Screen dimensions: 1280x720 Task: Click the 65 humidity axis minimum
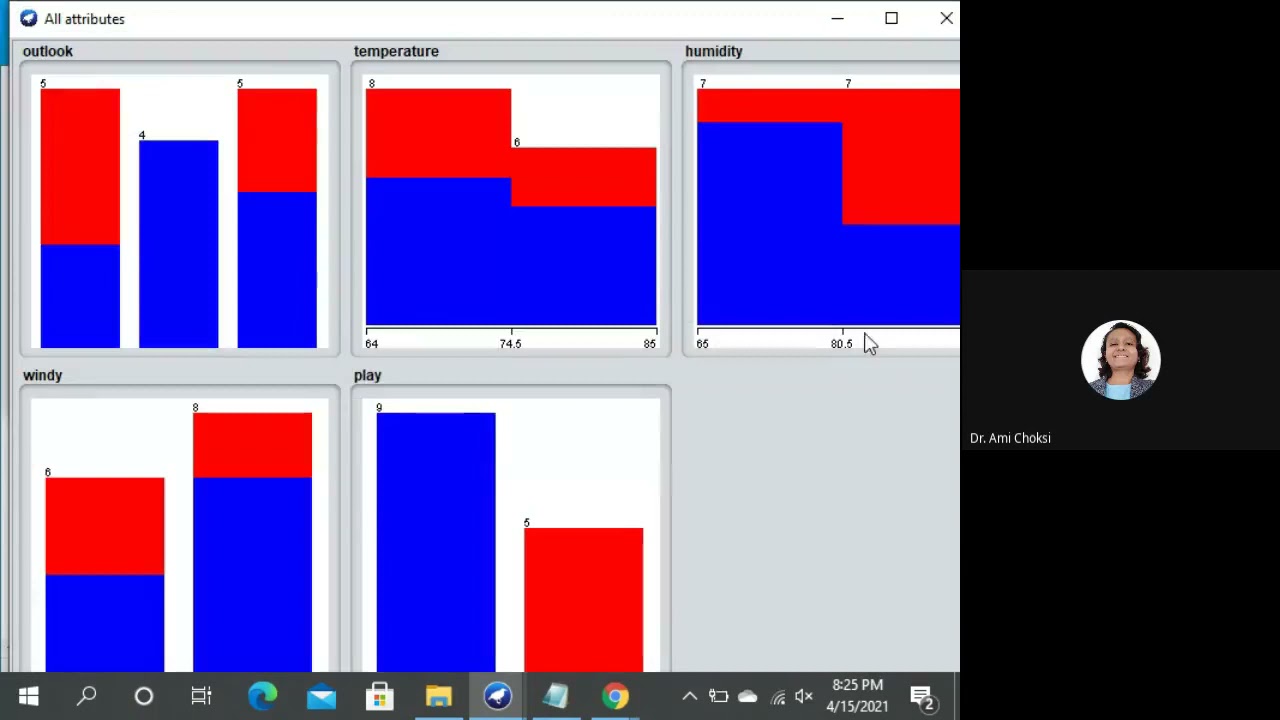tap(702, 344)
